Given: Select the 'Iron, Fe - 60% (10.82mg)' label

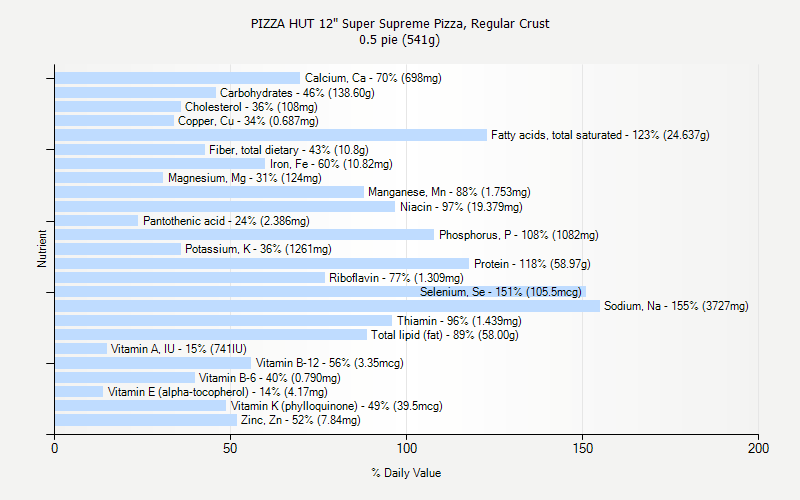Looking at the screenshot, I should click(x=331, y=164).
